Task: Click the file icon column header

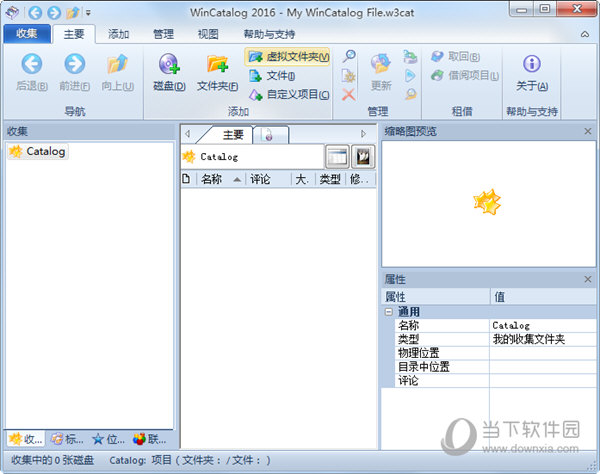Action: pos(187,179)
